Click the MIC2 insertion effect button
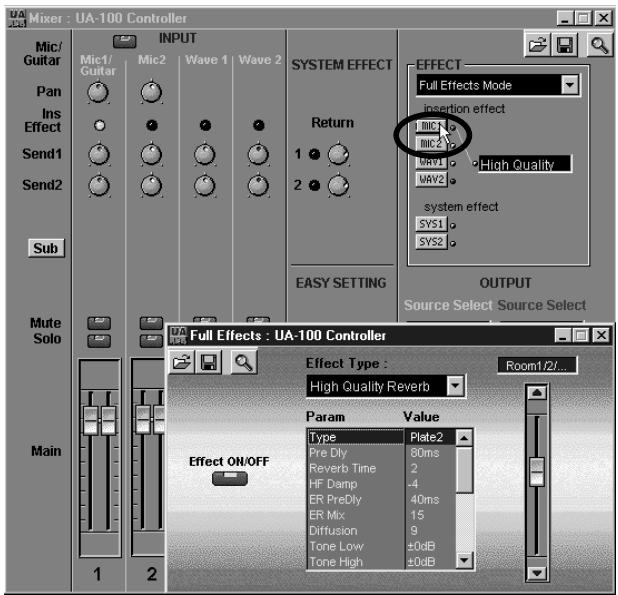Viewport: 618px width, 595px height. click(x=431, y=144)
